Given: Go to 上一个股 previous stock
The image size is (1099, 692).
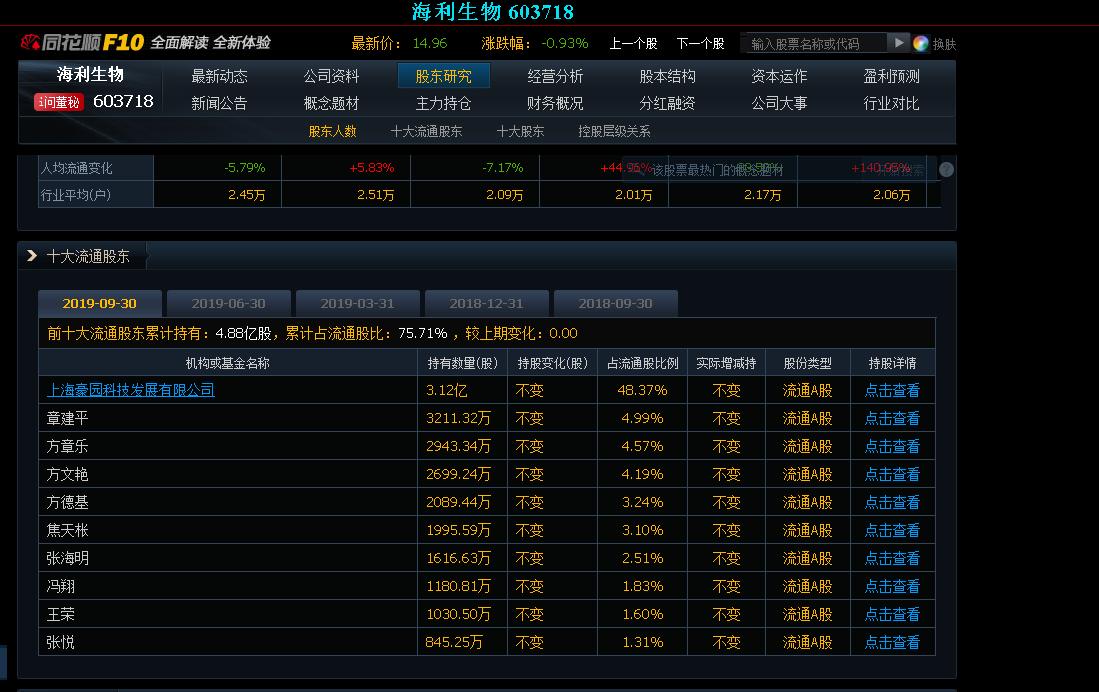Looking at the screenshot, I should point(633,43).
